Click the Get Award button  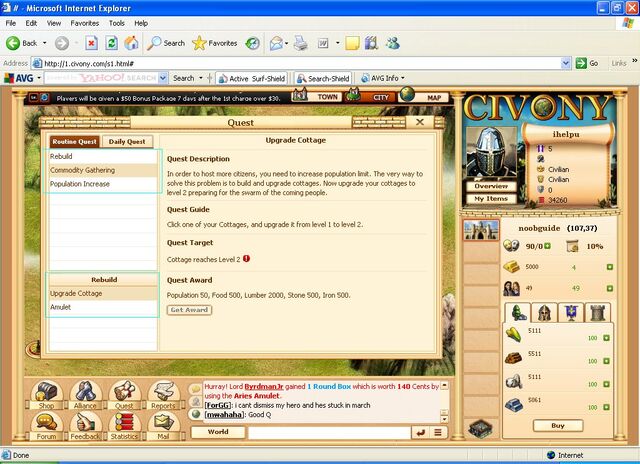coord(189,310)
